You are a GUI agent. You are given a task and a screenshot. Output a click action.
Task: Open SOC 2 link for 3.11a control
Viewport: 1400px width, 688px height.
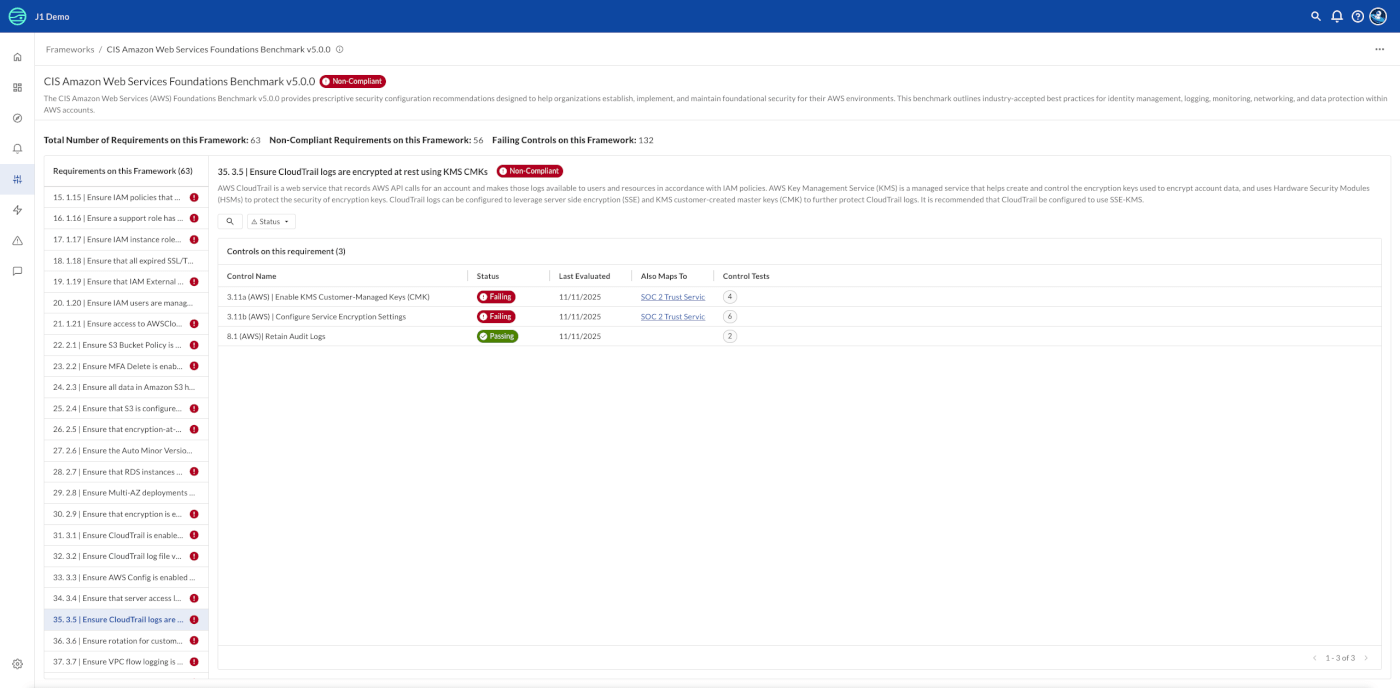click(x=673, y=297)
